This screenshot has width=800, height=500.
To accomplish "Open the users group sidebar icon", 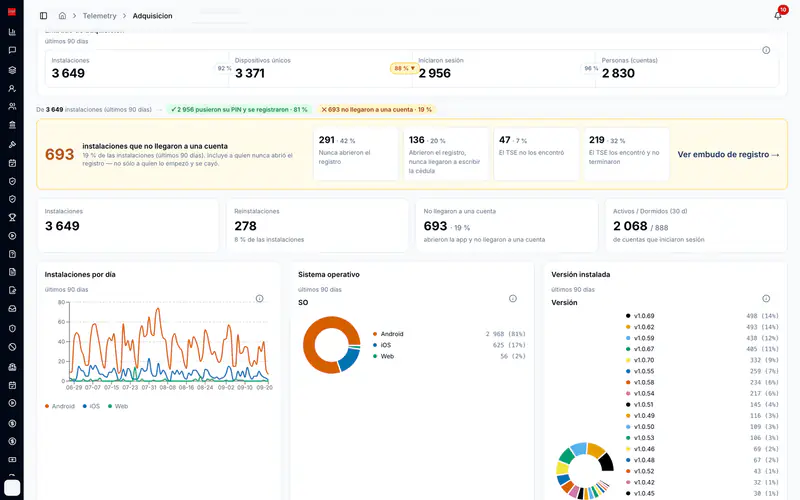I will point(12,107).
